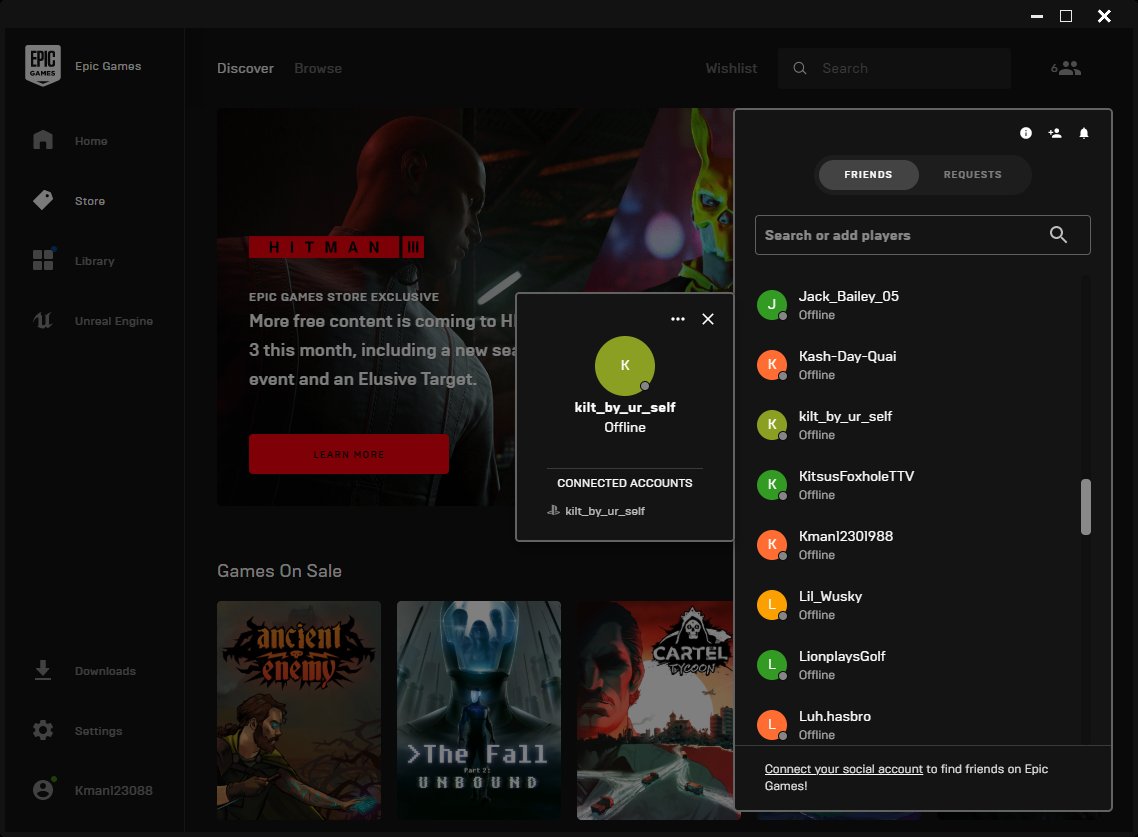Screen dimensions: 1138x837
Task: Click the kilt_by_ur_self avatar in friends list
Action: 772,425
